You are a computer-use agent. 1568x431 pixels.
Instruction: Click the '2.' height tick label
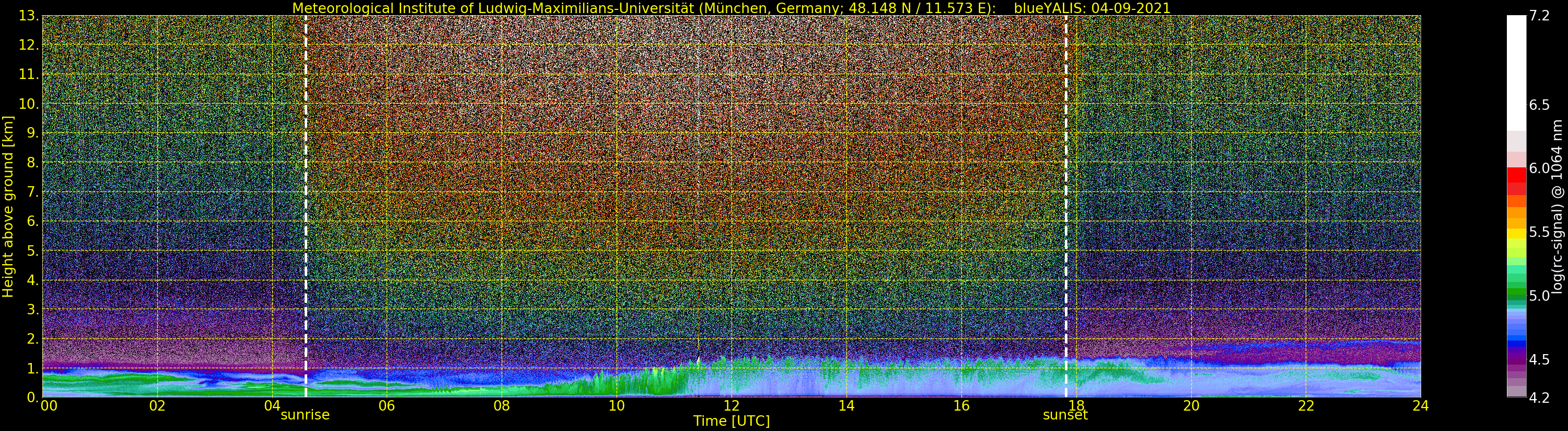click(32, 339)
